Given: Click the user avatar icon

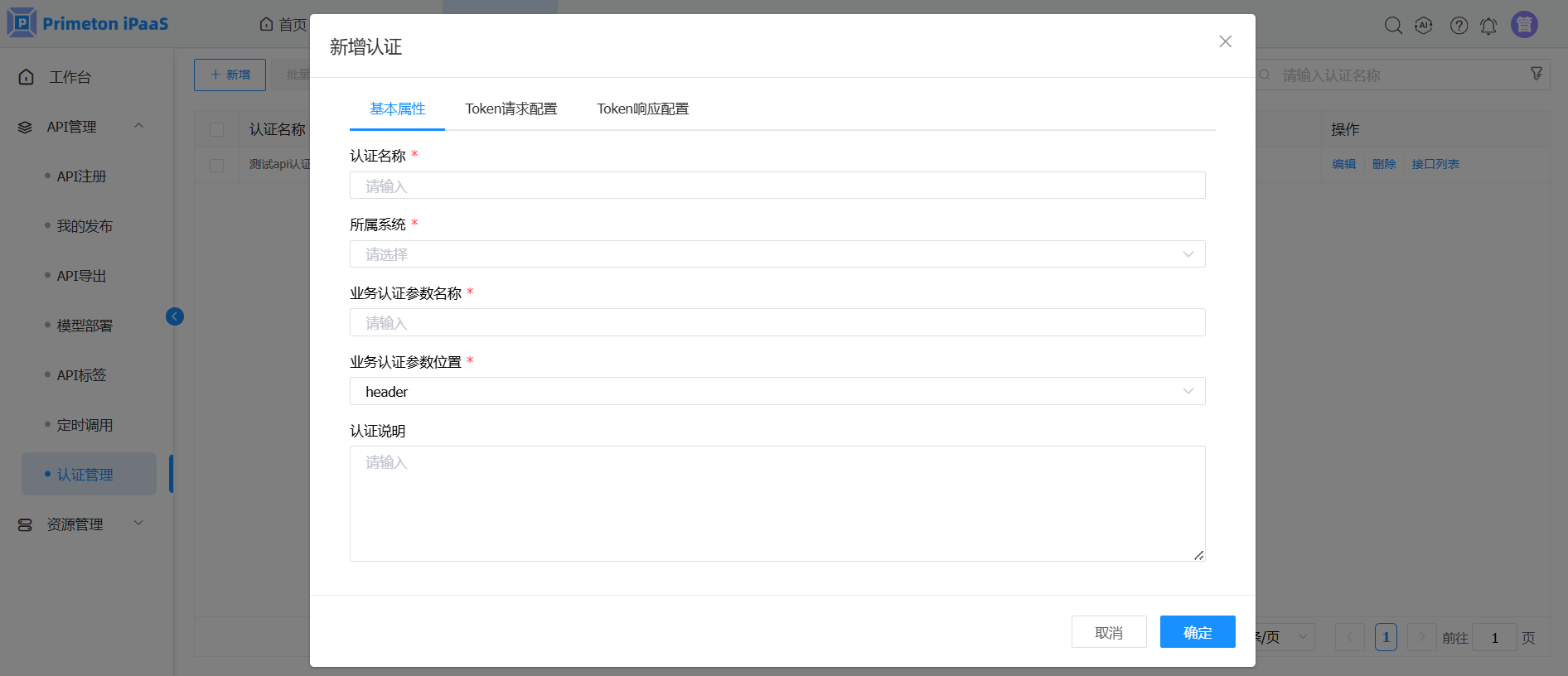Looking at the screenshot, I should pos(1524,25).
